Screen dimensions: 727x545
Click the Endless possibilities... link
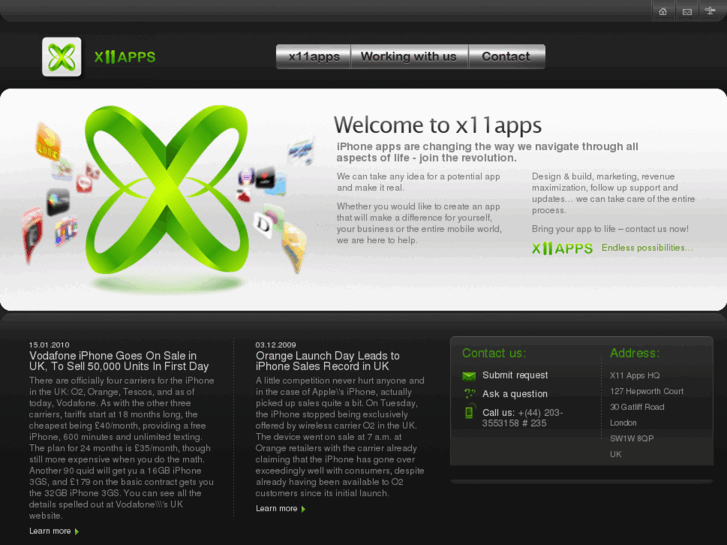click(647, 248)
